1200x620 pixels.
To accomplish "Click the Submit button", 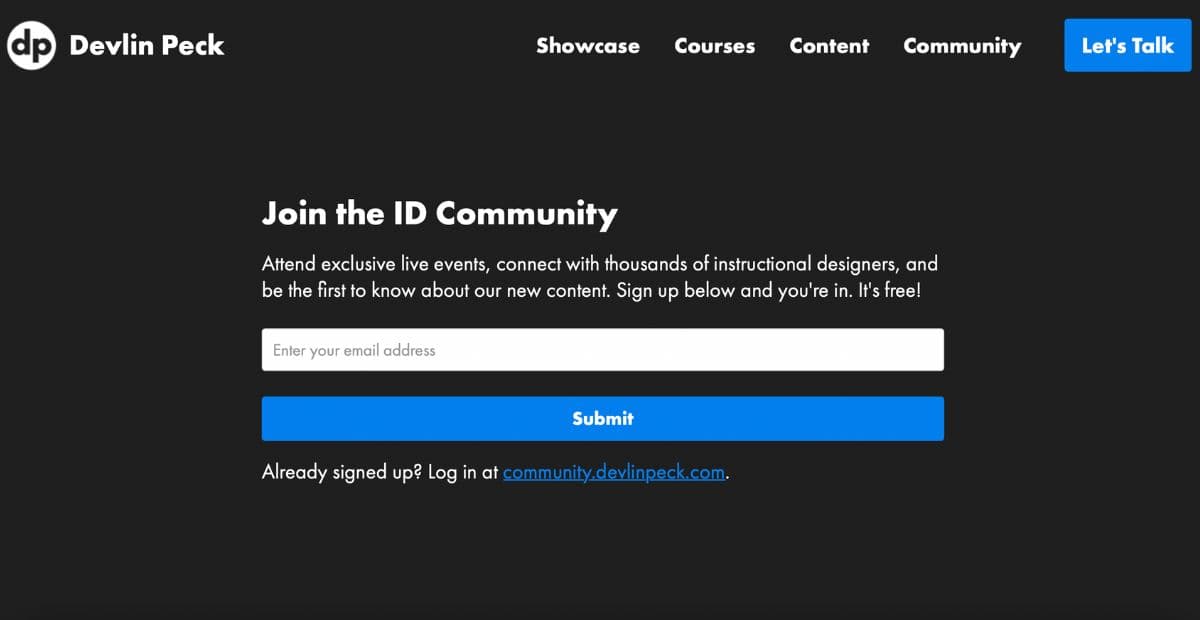I will tap(603, 419).
